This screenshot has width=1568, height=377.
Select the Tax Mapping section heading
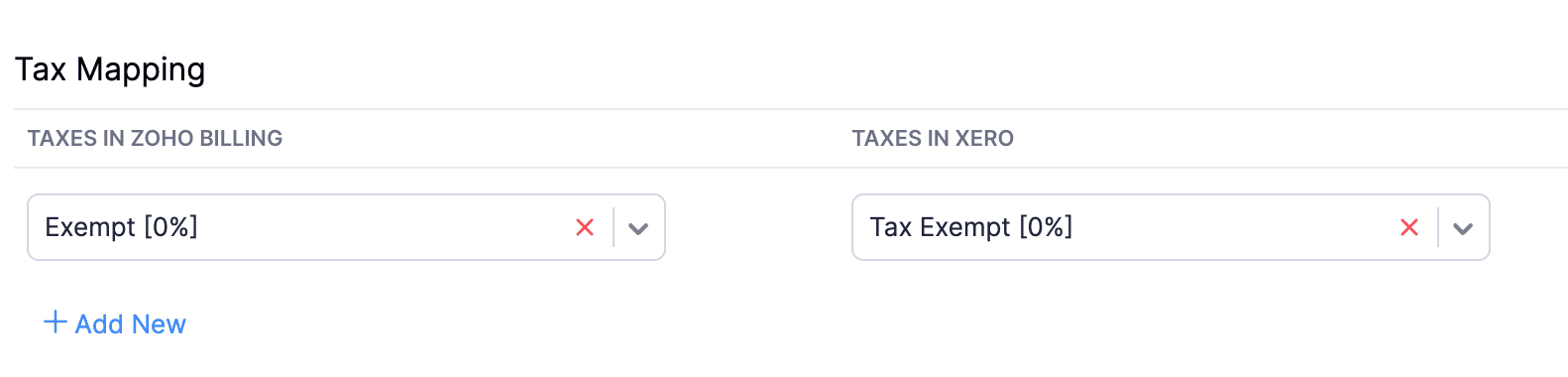tap(110, 69)
